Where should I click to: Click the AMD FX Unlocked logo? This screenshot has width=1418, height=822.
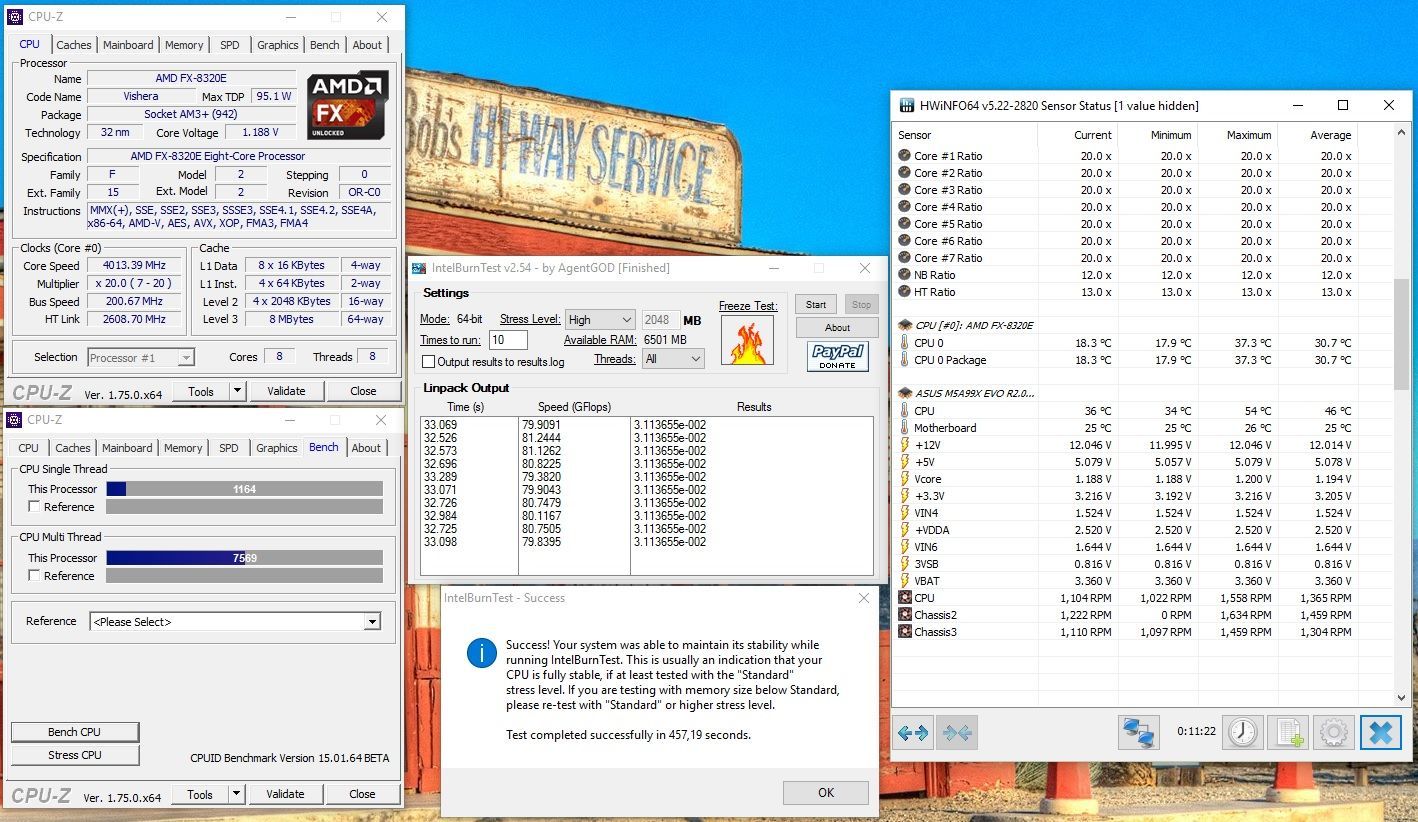(348, 104)
